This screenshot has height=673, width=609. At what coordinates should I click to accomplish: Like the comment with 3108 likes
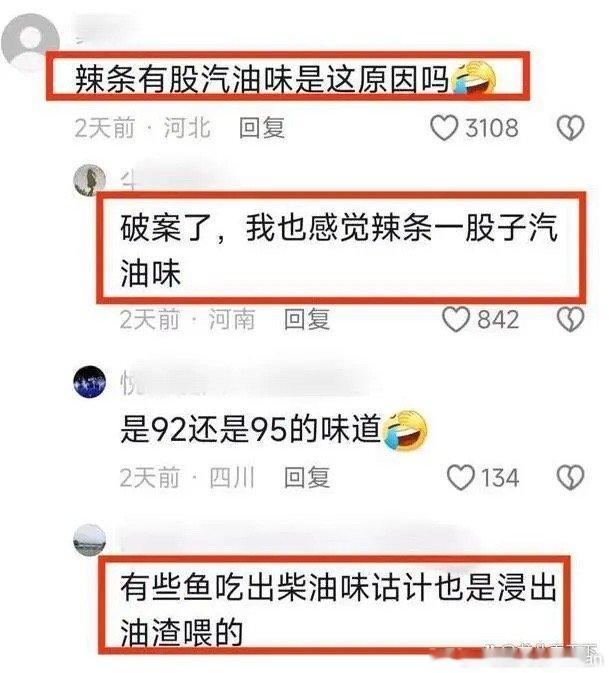tap(444, 128)
